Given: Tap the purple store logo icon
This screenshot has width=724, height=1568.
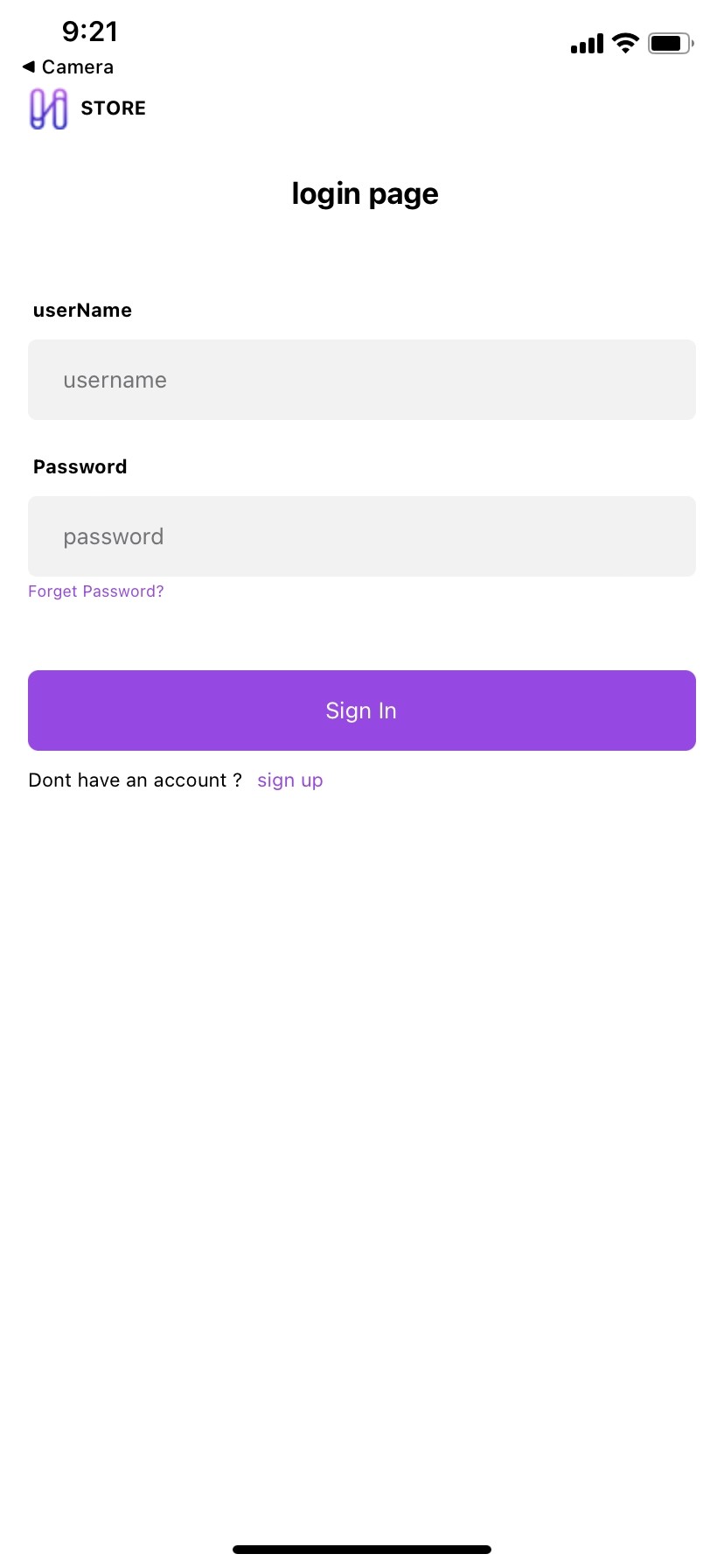Looking at the screenshot, I should pyautogui.click(x=49, y=108).
